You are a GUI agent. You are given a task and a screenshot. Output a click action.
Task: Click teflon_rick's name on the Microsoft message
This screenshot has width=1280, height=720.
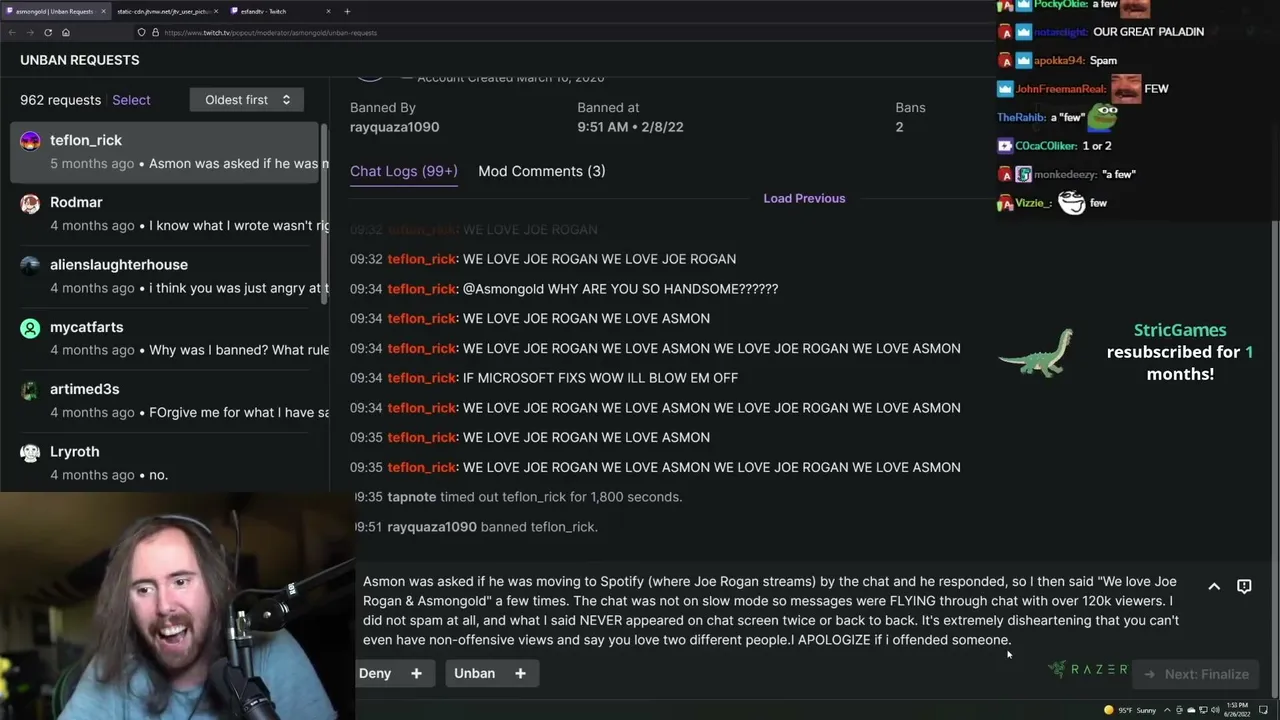(421, 378)
